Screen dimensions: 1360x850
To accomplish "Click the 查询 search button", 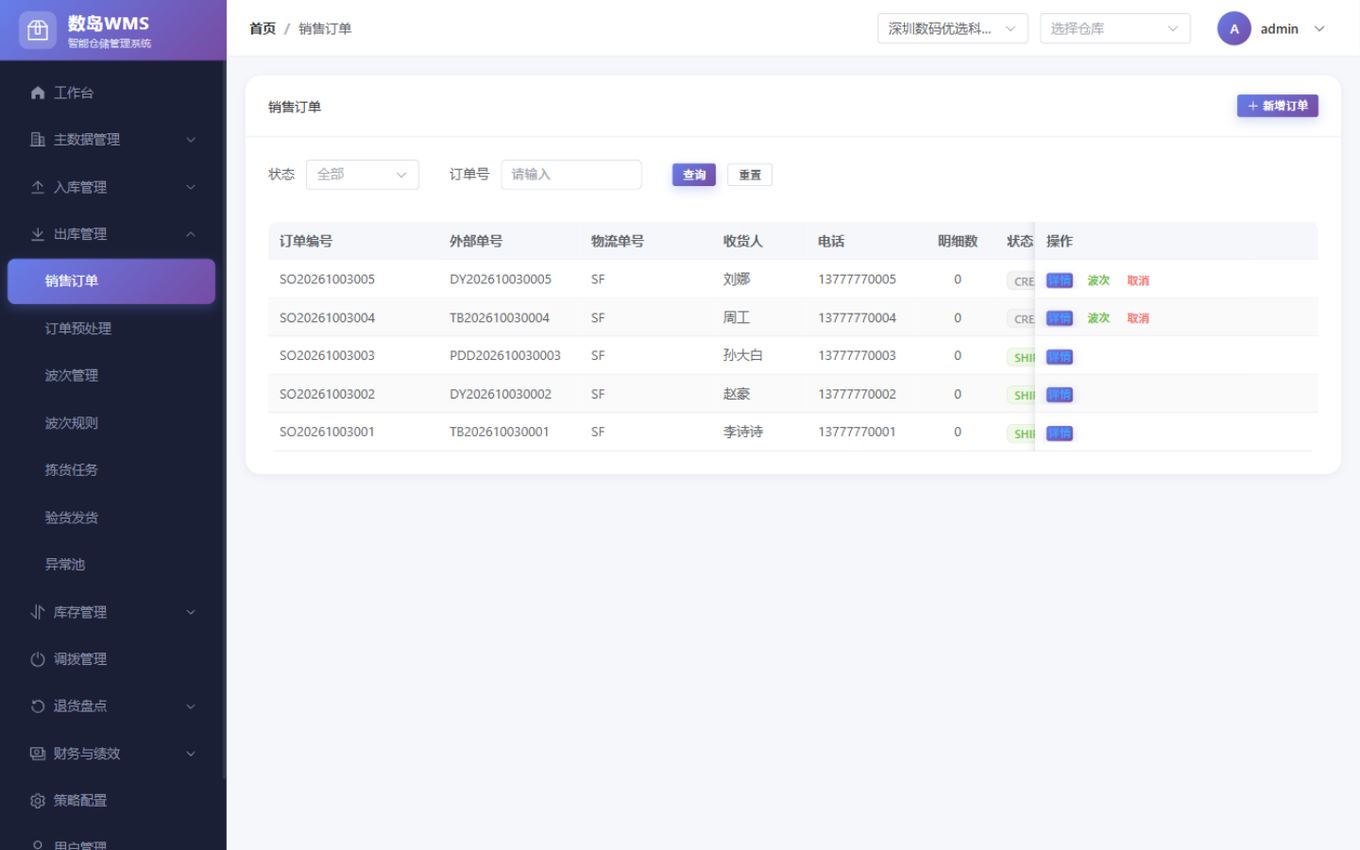I will [694, 175].
